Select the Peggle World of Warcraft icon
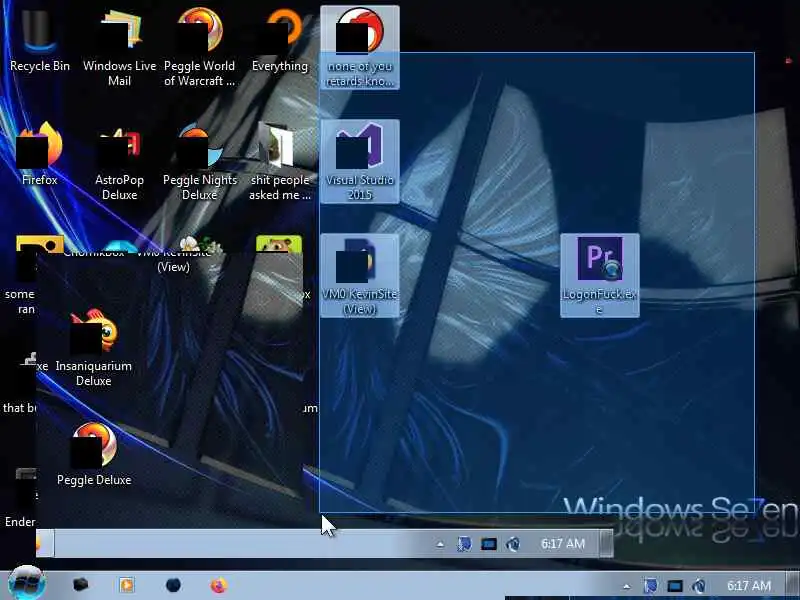800x600 pixels. tap(199, 48)
